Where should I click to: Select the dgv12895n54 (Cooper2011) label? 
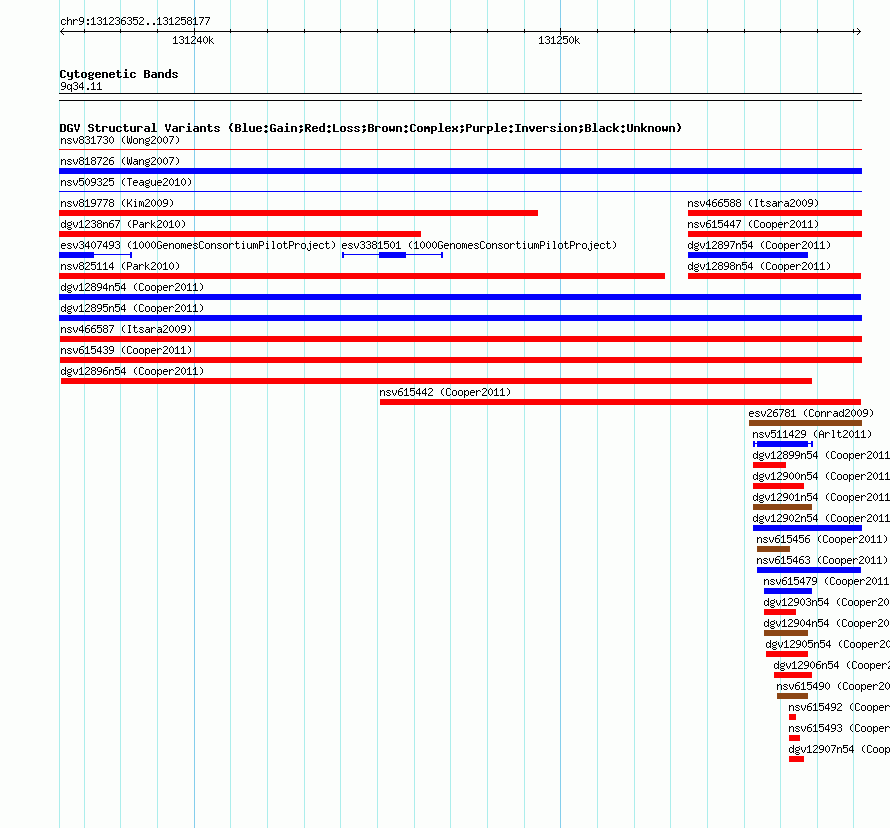click(x=132, y=308)
